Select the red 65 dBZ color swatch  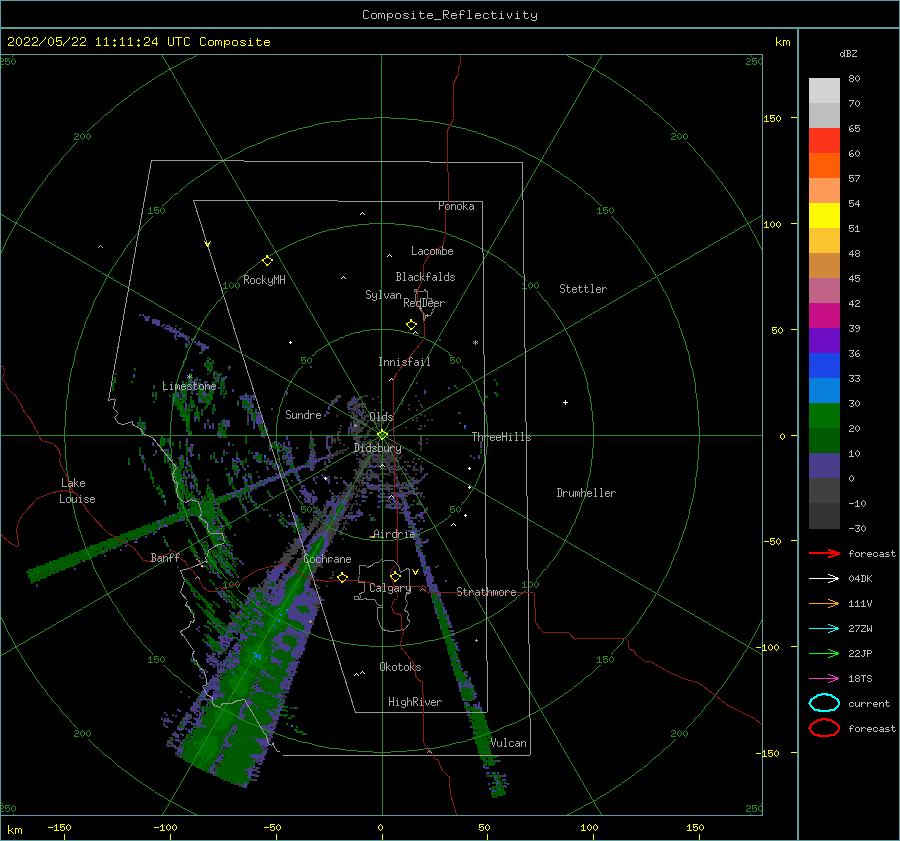pos(824,141)
